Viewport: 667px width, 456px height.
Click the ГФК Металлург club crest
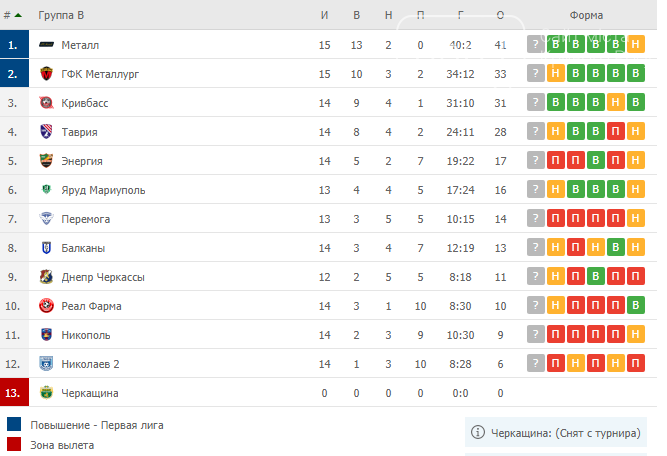click(x=46, y=74)
